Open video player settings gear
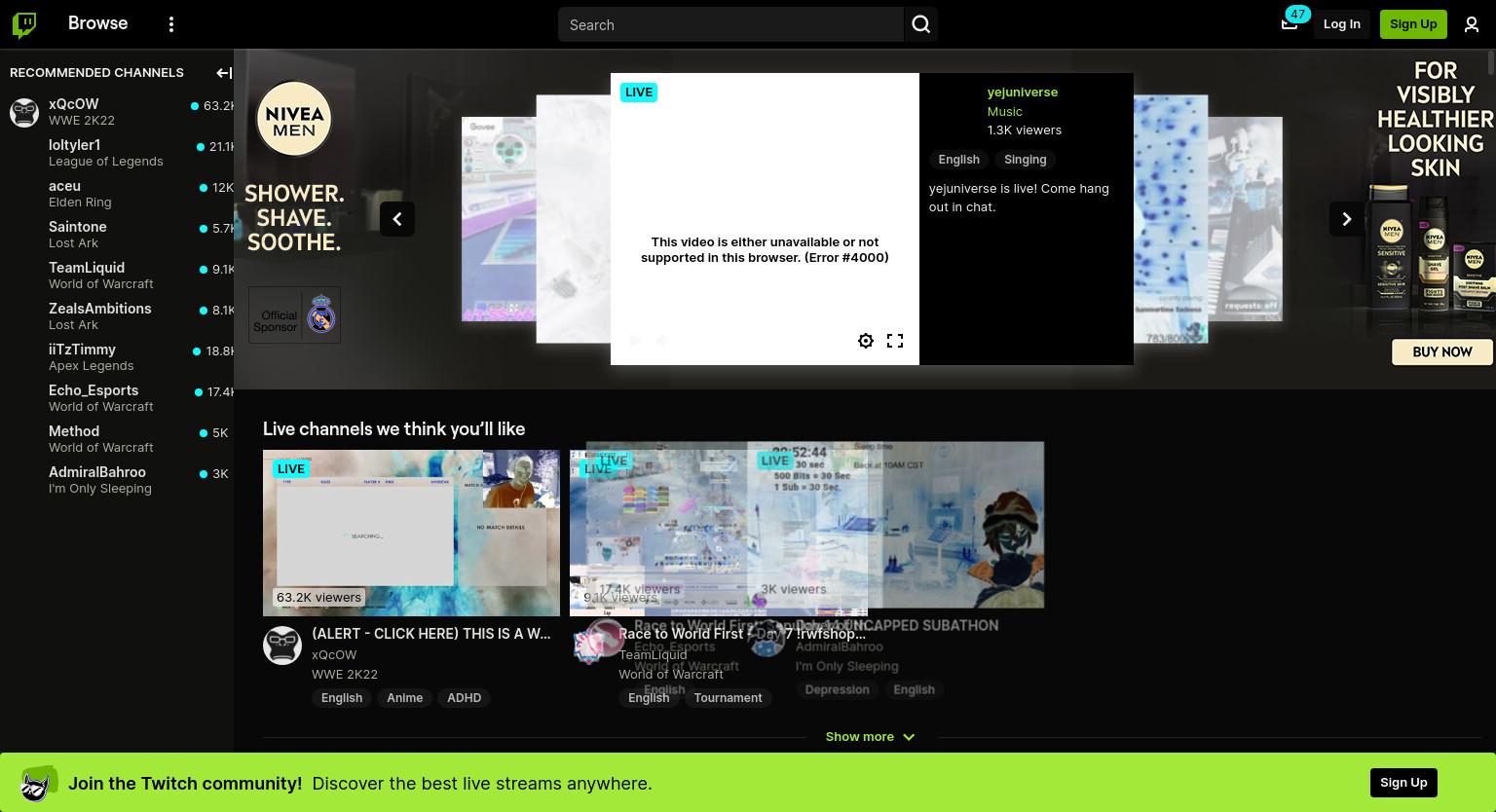The image size is (1496, 812). [x=866, y=341]
